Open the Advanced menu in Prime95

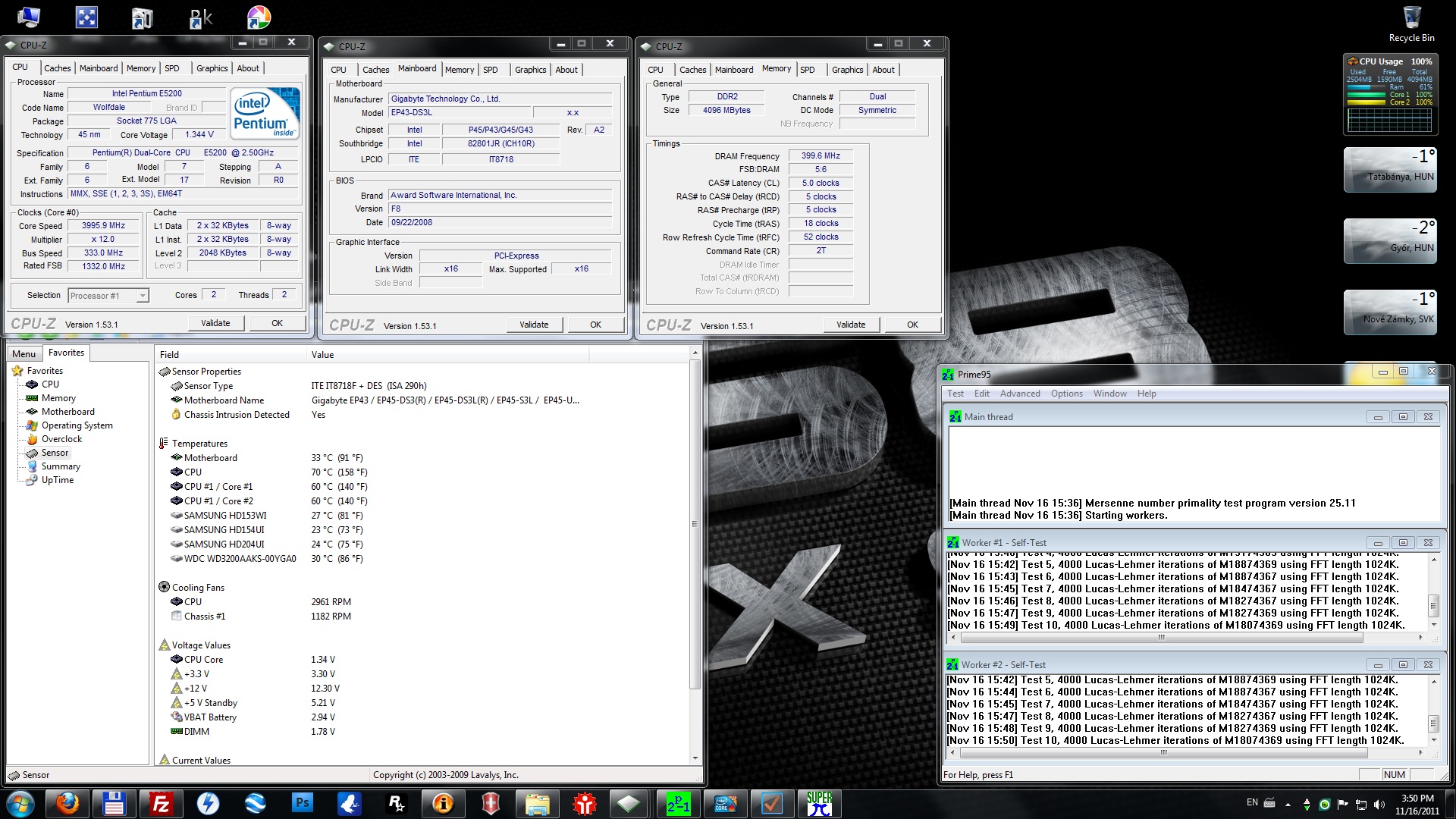1019,394
